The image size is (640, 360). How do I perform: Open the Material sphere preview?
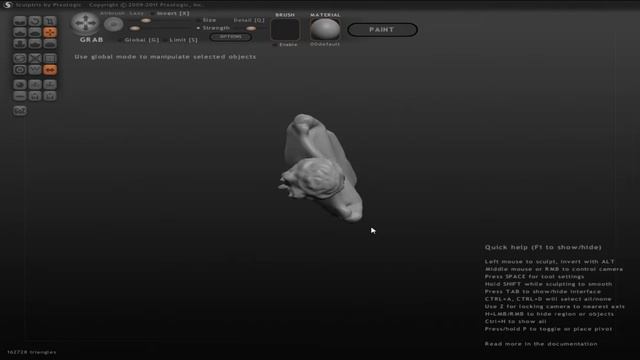pyautogui.click(x=325, y=29)
